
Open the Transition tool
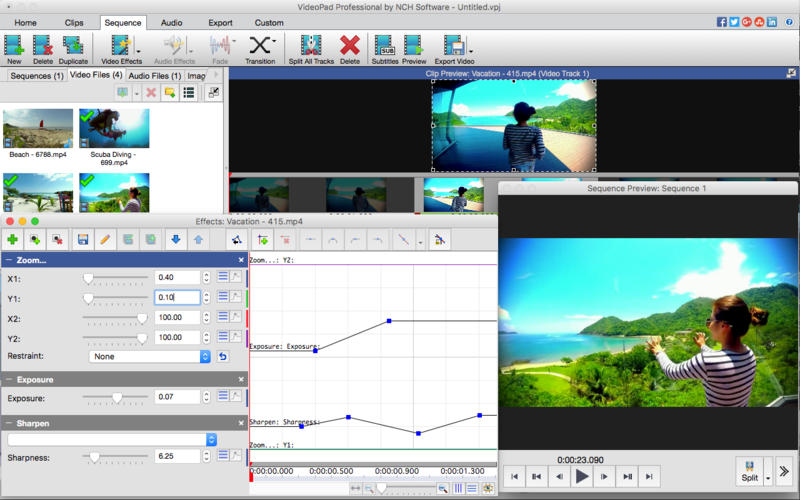click(260, 47)
